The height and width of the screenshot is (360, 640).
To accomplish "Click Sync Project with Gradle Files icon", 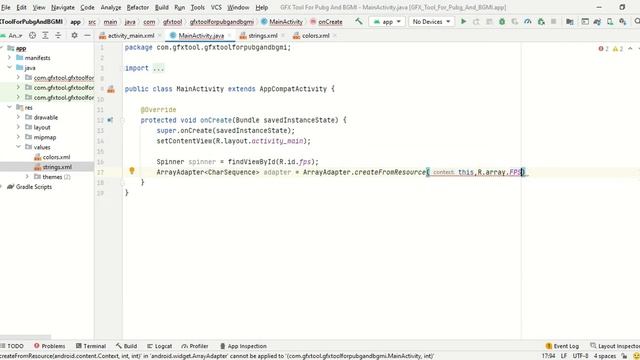I will [597, 21].
